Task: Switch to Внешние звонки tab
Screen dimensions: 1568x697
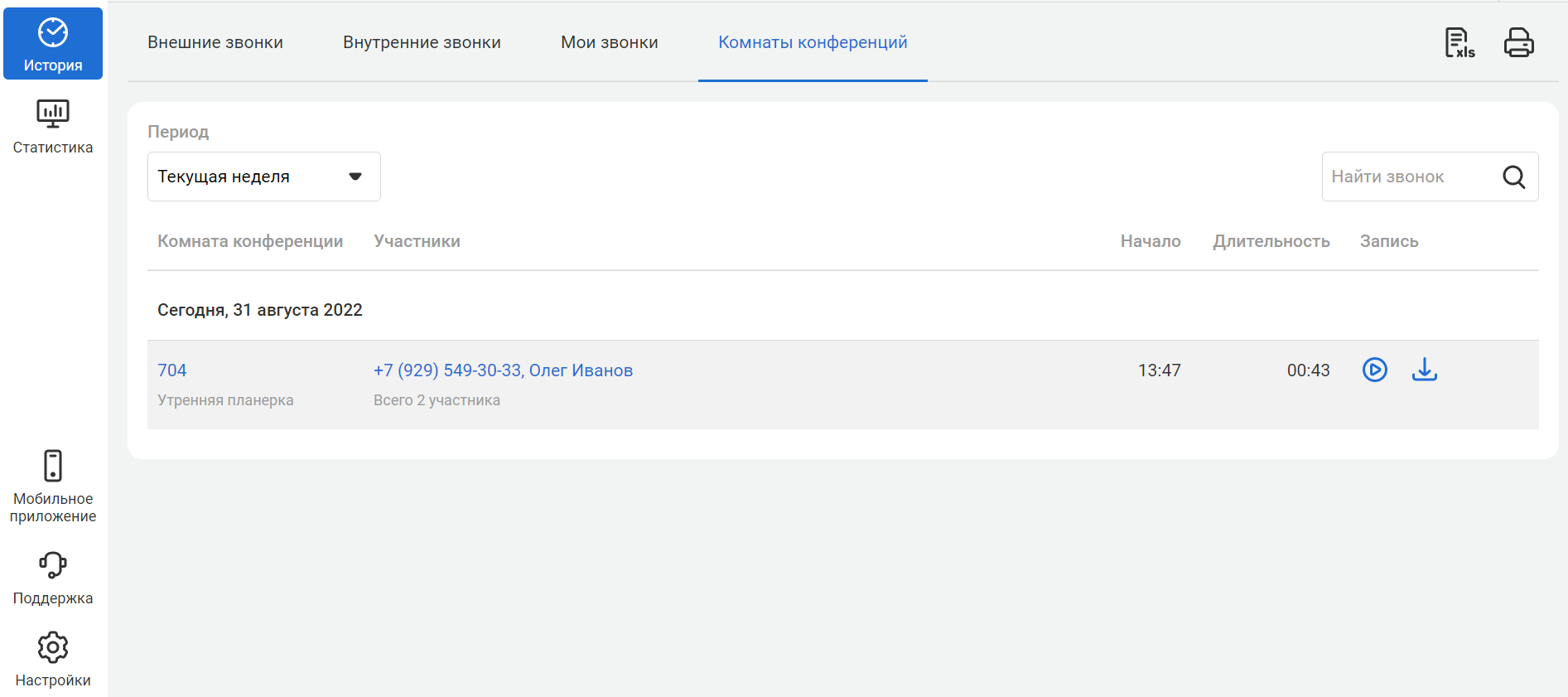Action: (x=215, y=42)
